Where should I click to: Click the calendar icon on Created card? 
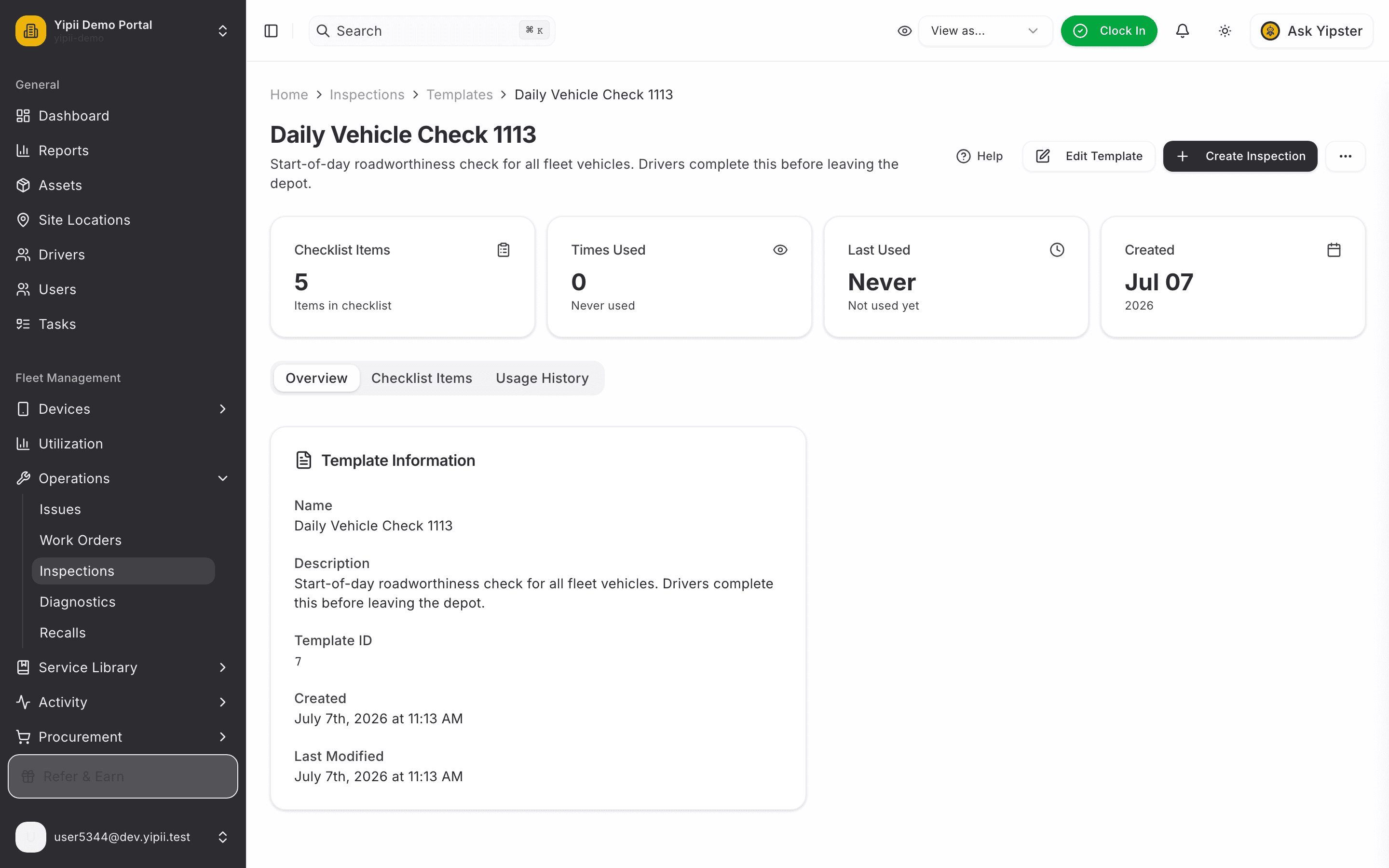coord(1334,250)
